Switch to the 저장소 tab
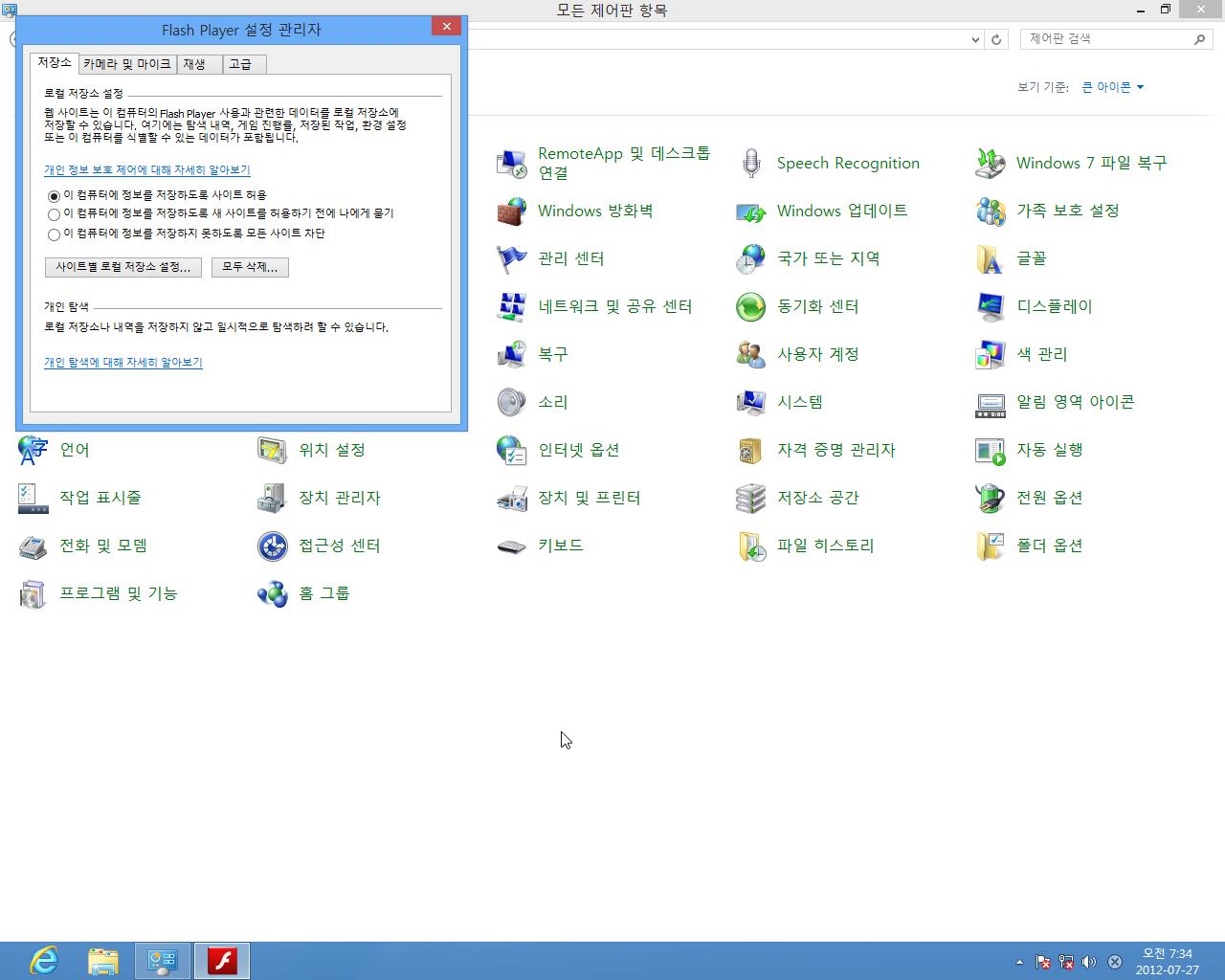 (55, 63)
